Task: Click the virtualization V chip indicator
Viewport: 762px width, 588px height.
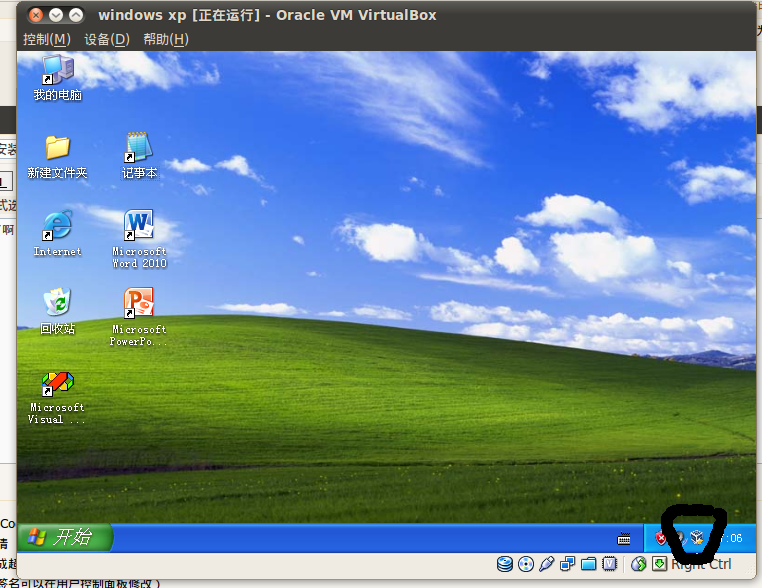Action: (609, 564)
